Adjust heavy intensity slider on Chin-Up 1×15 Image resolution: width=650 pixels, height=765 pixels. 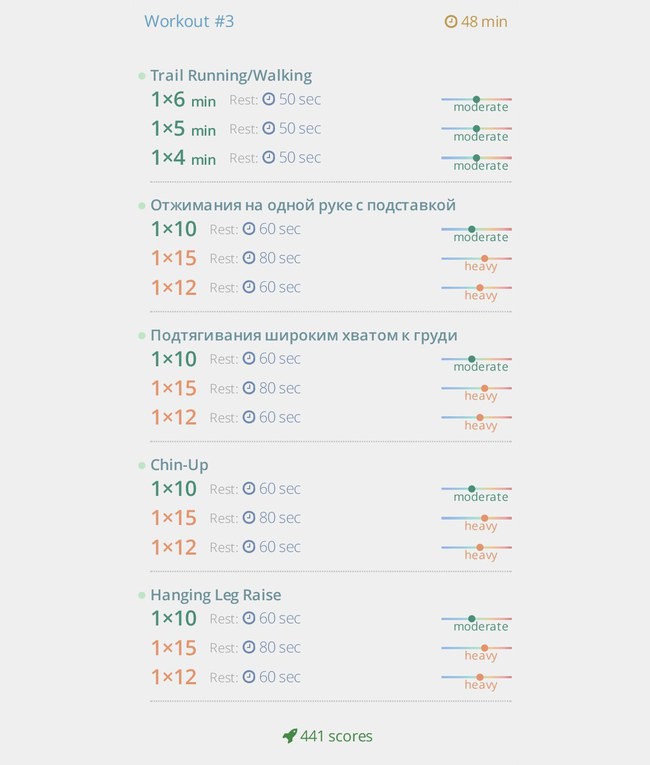(x=477, y=518)
